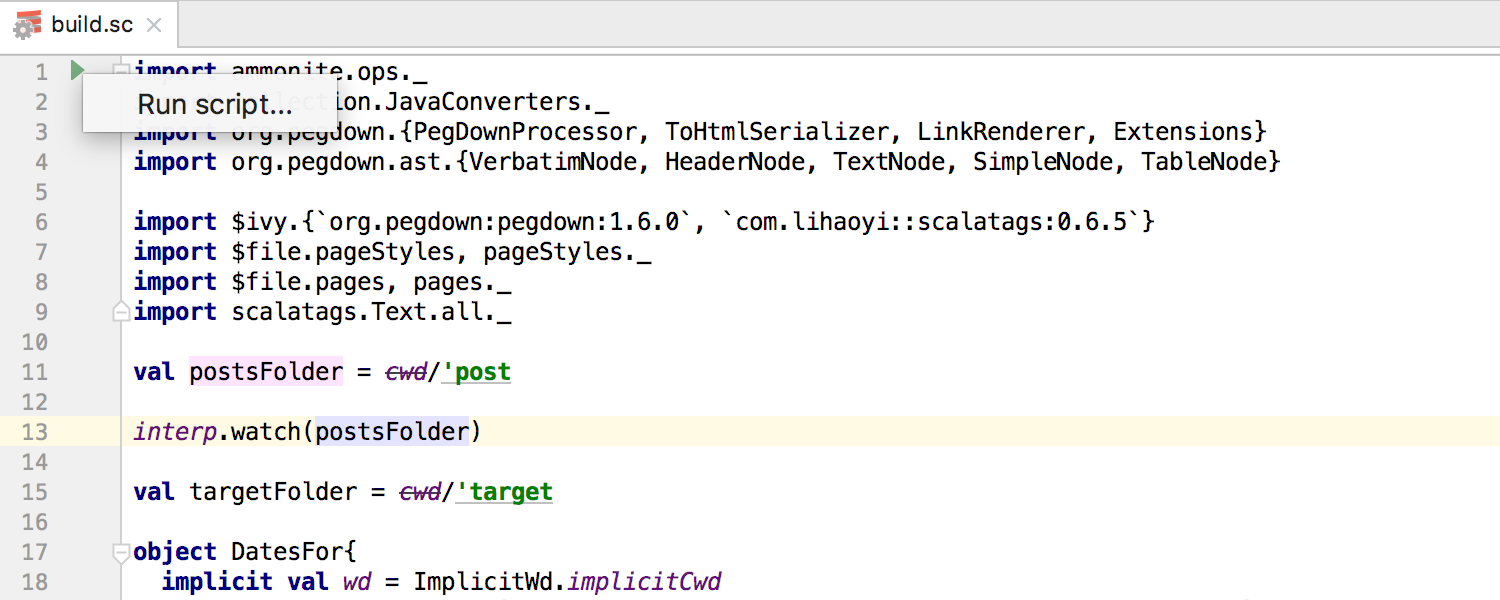Click line number 11 in the gutter
This screenshot has height=600, width=1500.
35,372
